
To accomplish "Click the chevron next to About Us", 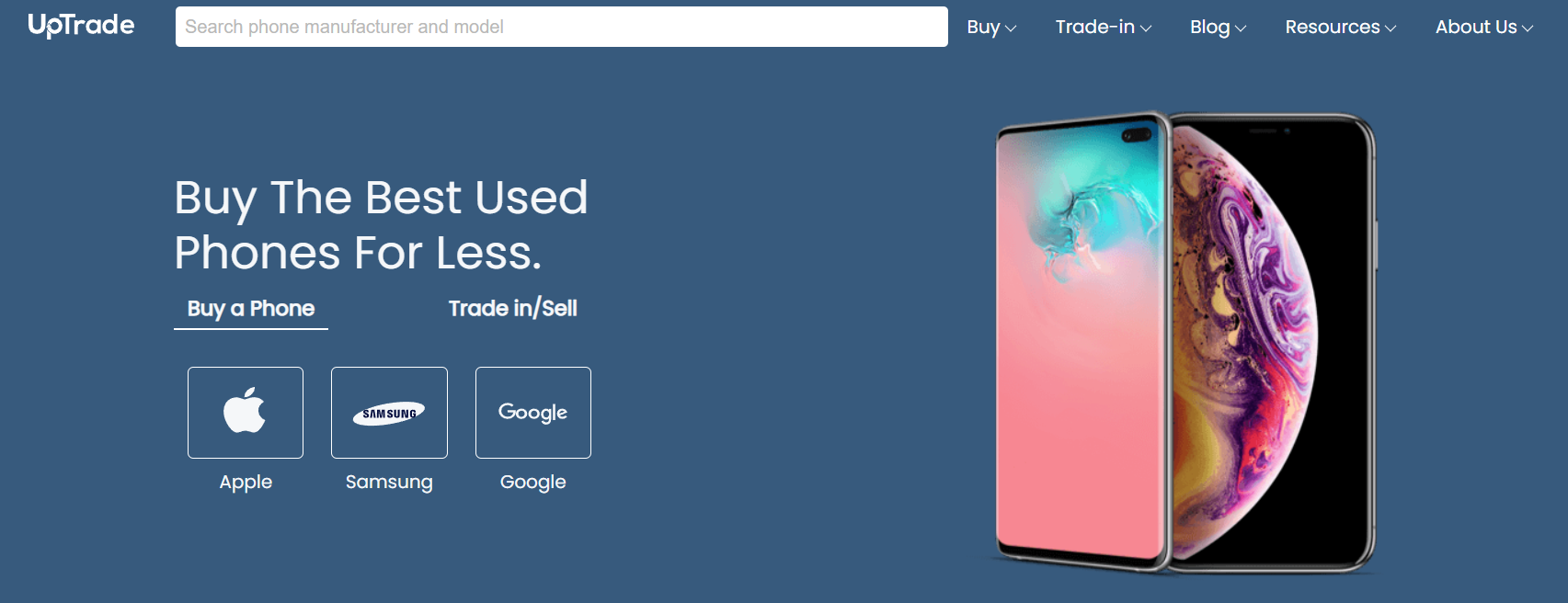I will coord(1528,28).
